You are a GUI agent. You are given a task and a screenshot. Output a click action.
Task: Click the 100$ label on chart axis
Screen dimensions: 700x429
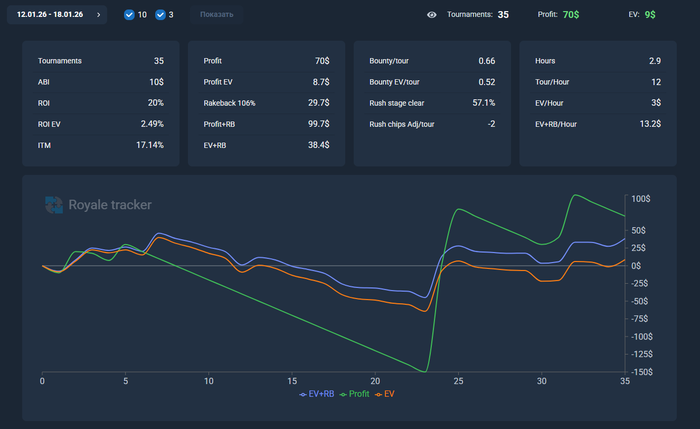[x=641, y=199]
